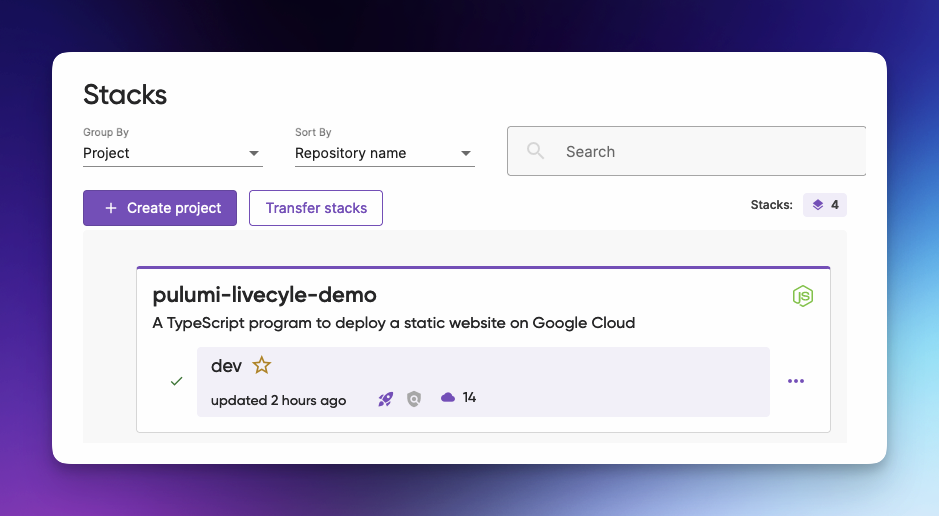Click the shield icon on dev stack
The image size is (939, 516).
(x=414, y=399)
